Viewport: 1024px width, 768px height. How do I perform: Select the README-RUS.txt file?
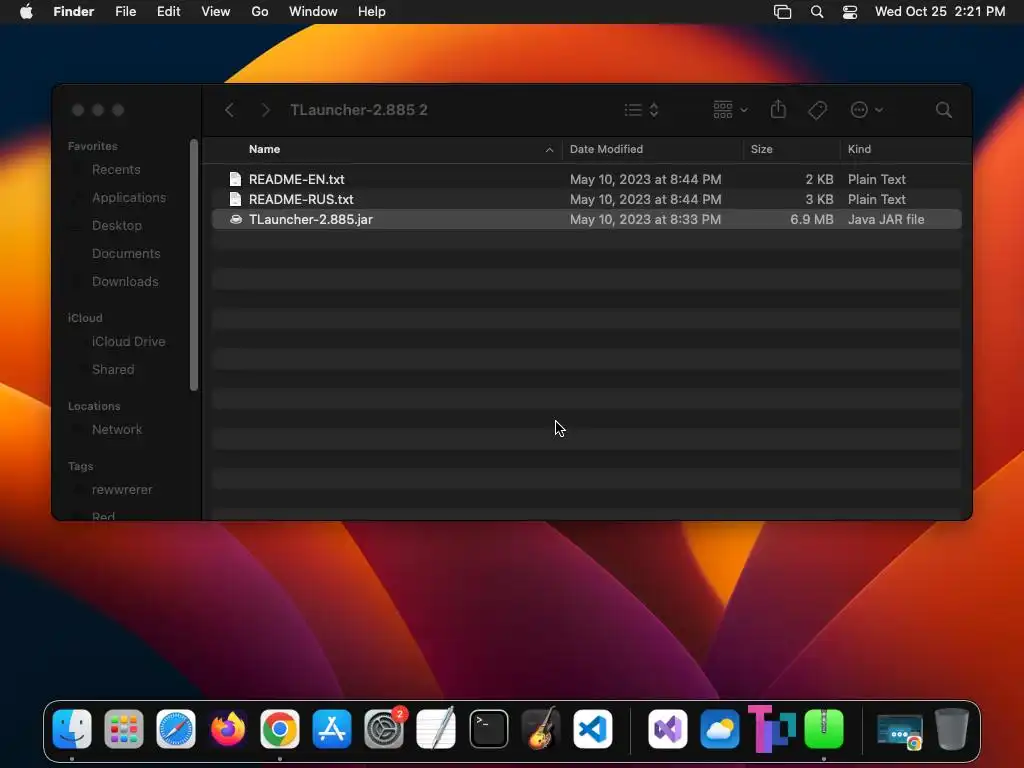tap(586, 199)
